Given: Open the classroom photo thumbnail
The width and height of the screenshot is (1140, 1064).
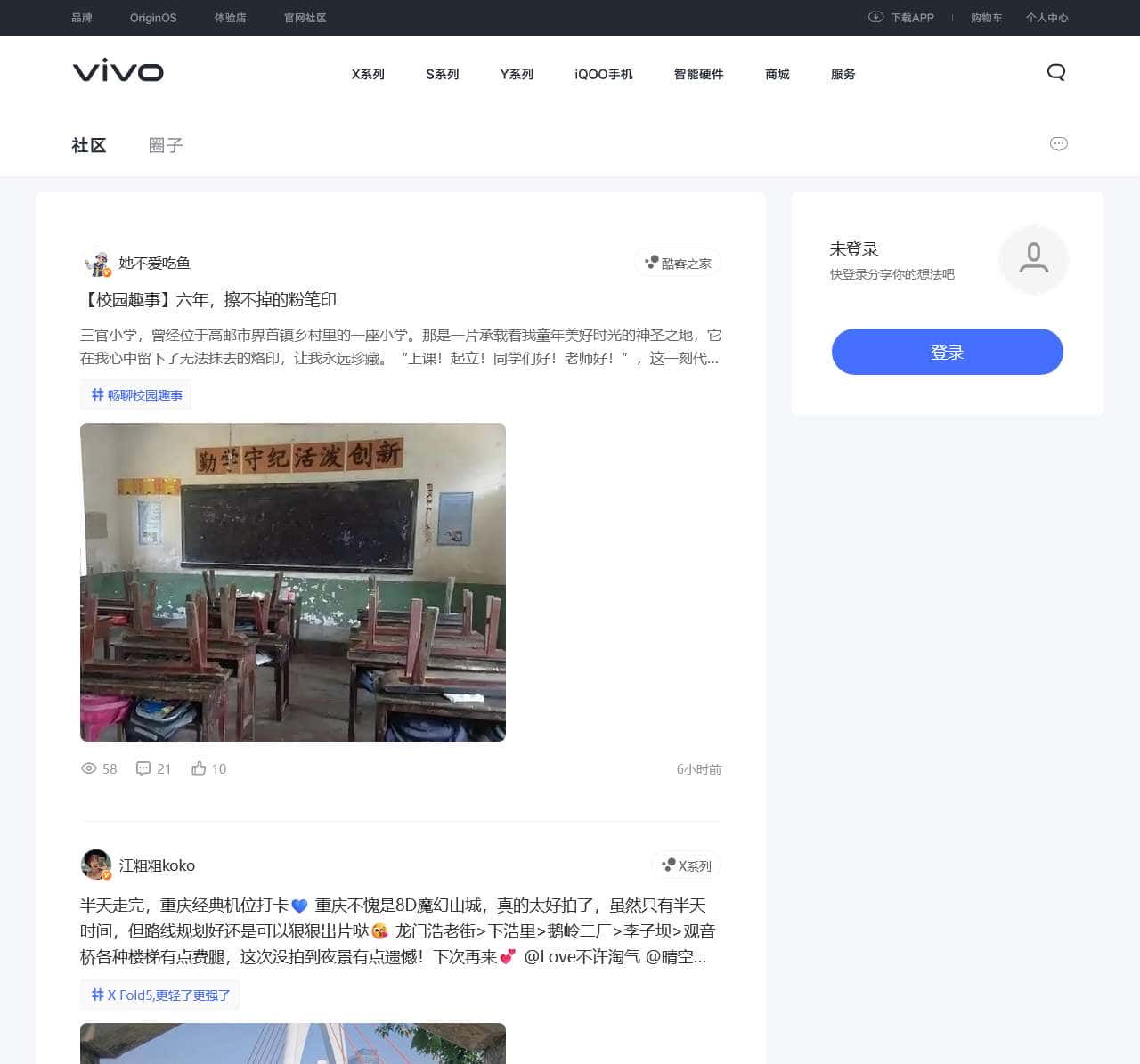Looking at the screenshot, I should coord(293,582).
